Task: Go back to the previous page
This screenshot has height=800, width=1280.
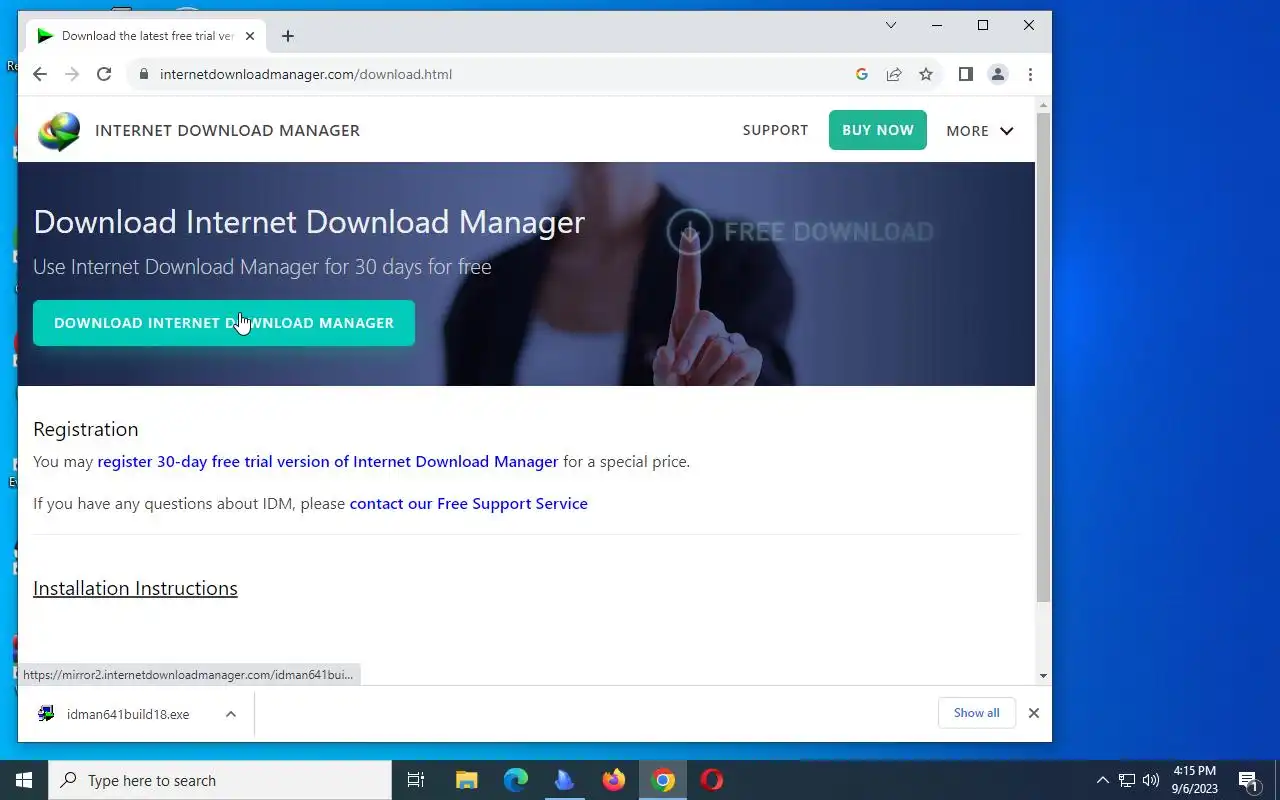Action: point(40,74)
